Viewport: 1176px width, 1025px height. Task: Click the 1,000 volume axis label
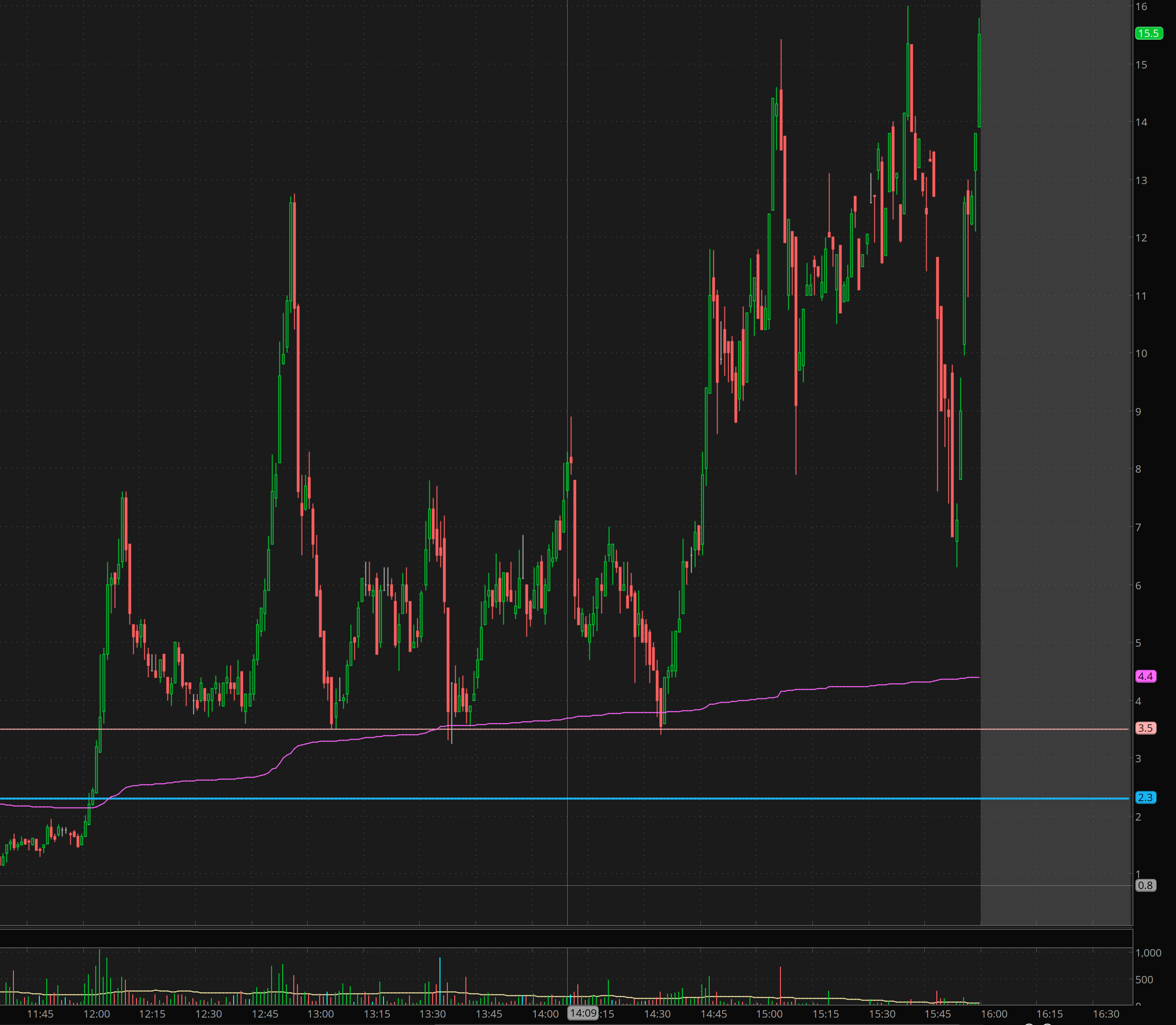pyautogui.click(x=1148, y=953)
